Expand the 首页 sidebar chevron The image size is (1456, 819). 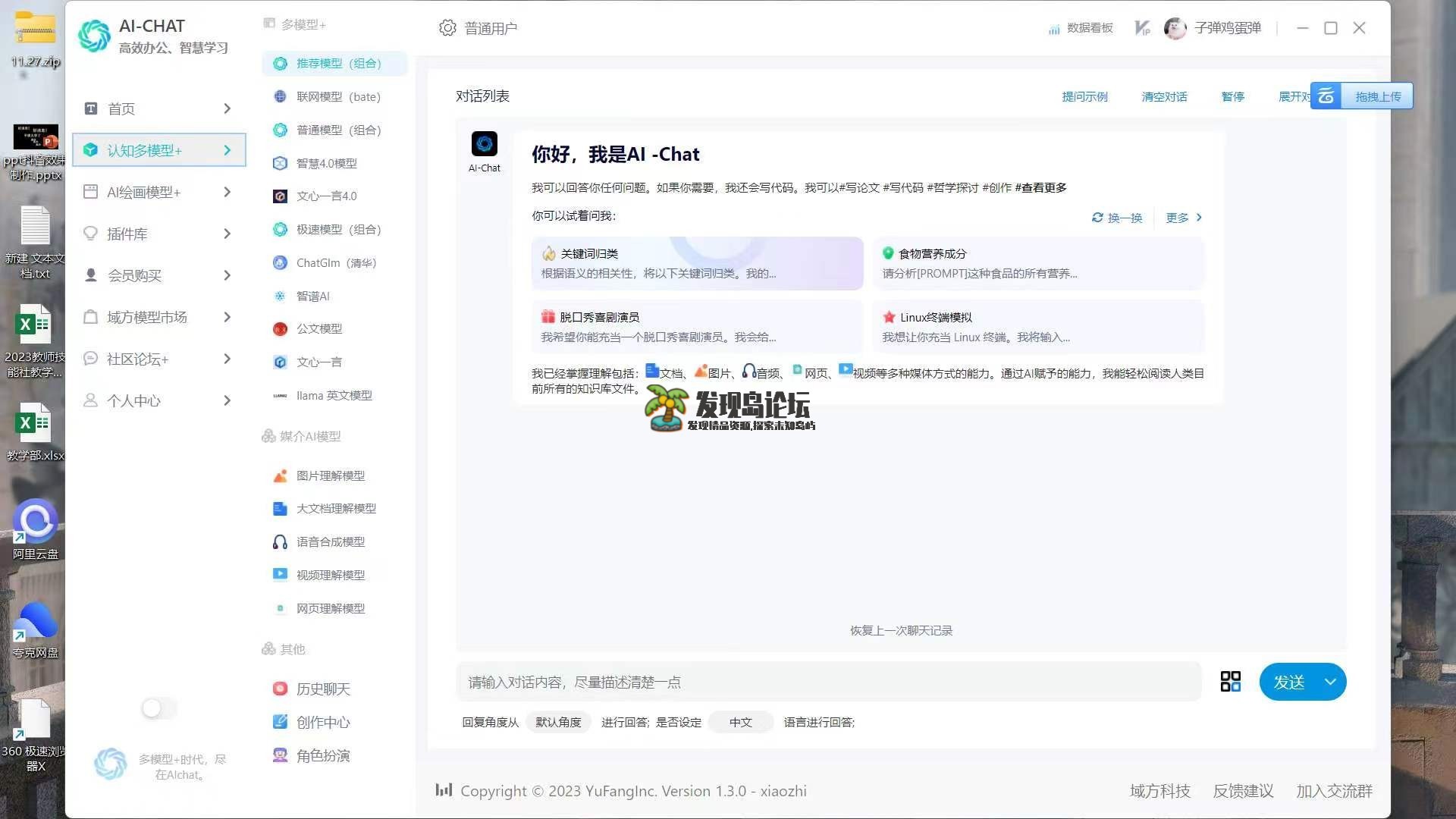pyautogui.click(x=227, y=108)
